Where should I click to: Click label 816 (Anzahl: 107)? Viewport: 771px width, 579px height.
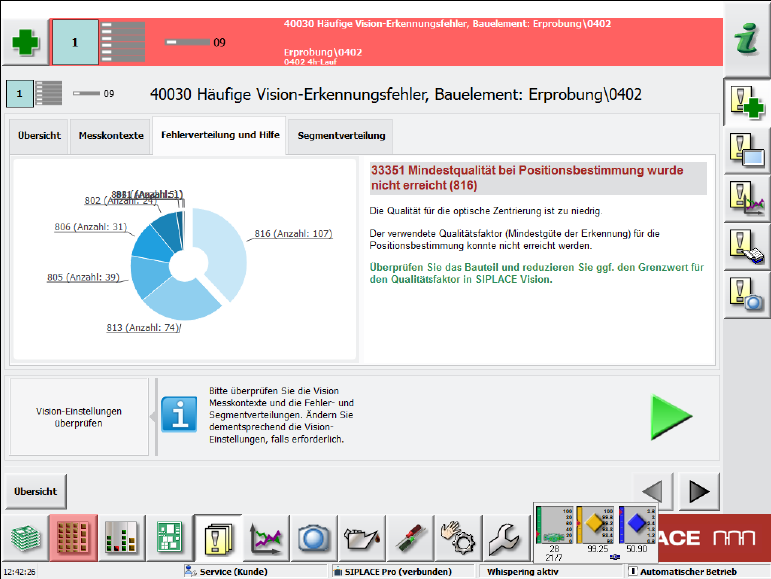294,233
